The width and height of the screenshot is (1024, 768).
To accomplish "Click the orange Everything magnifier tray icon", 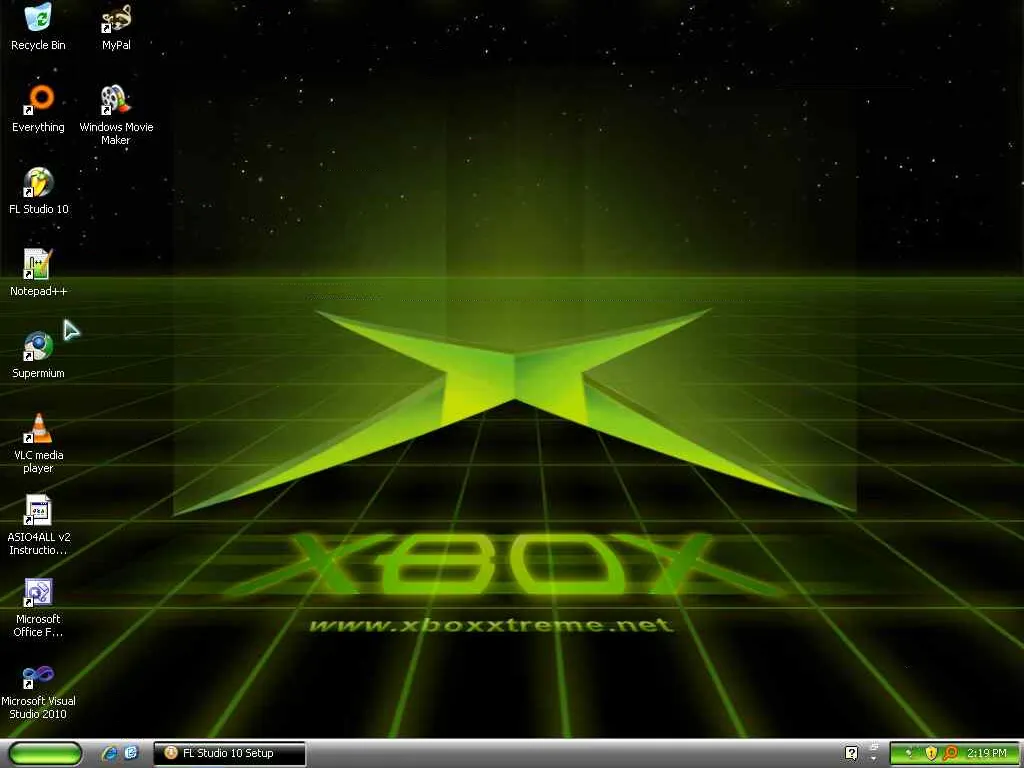I will pyautogui.click(x=950, y=753).
